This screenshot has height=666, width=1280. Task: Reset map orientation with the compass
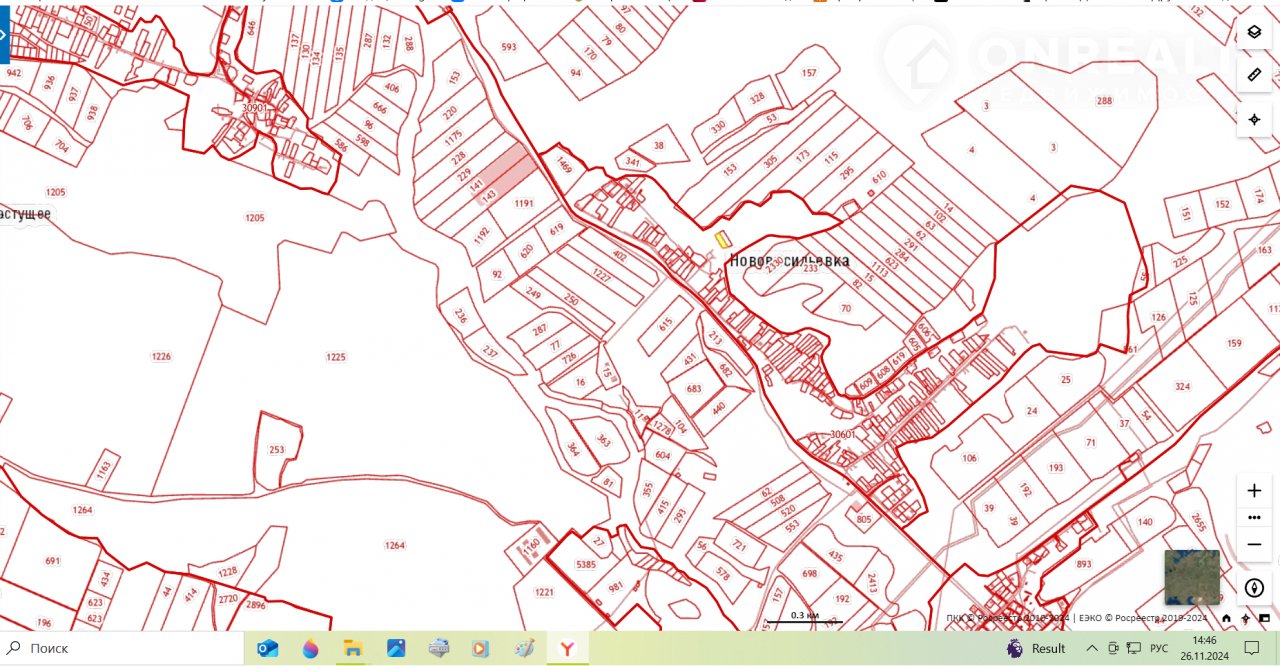(x=1254, y=588)
